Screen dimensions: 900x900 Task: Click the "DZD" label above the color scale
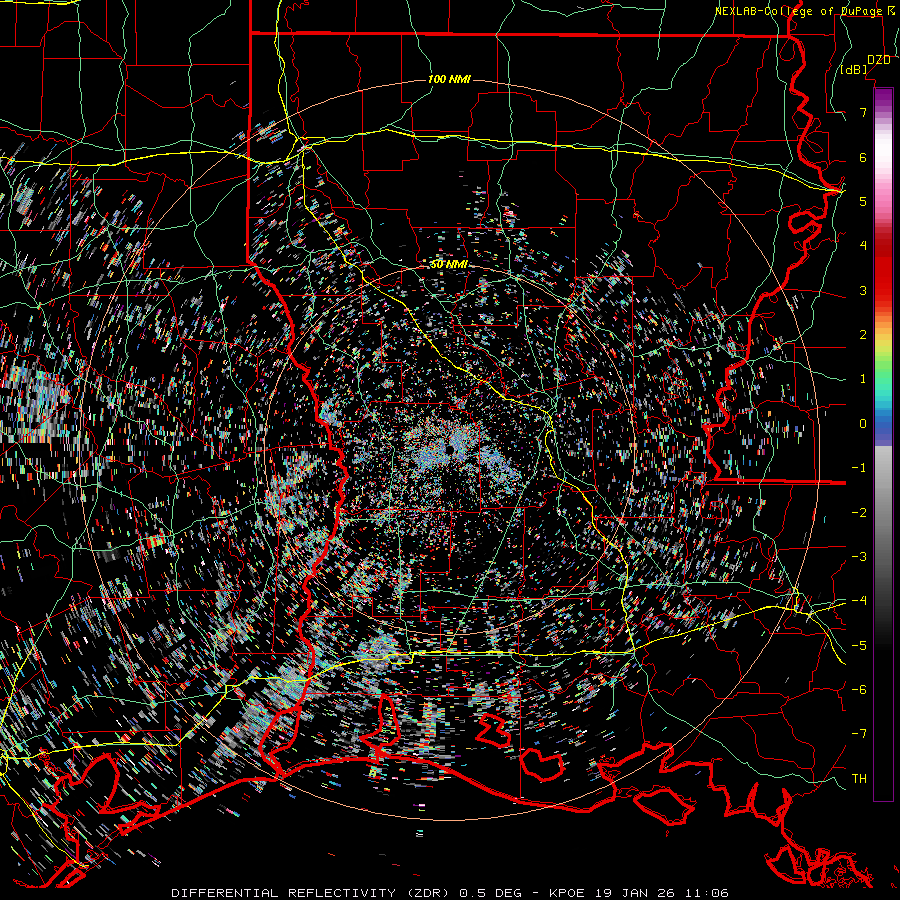(x=879, y=60)
